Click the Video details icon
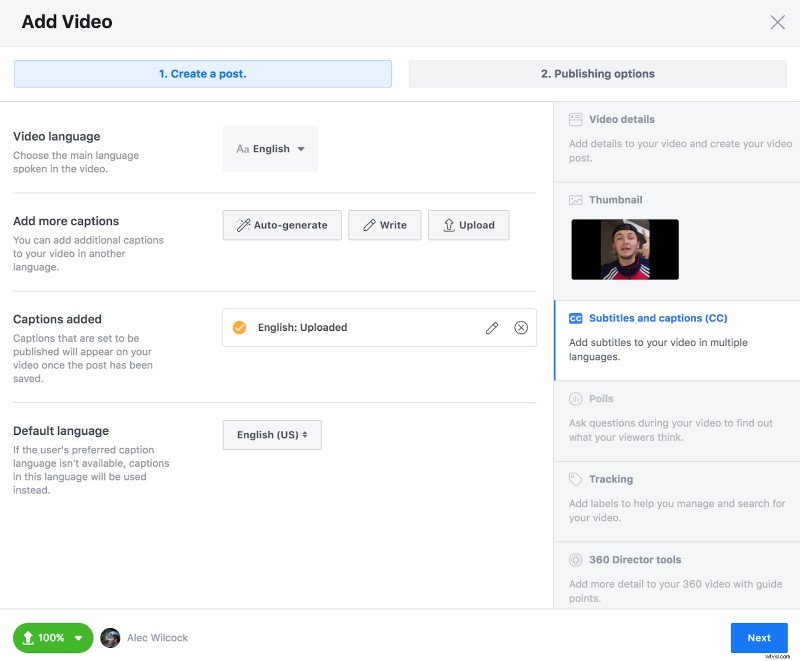Image resolution: width=800 pixels, height=661 pixels. point(576,118)
